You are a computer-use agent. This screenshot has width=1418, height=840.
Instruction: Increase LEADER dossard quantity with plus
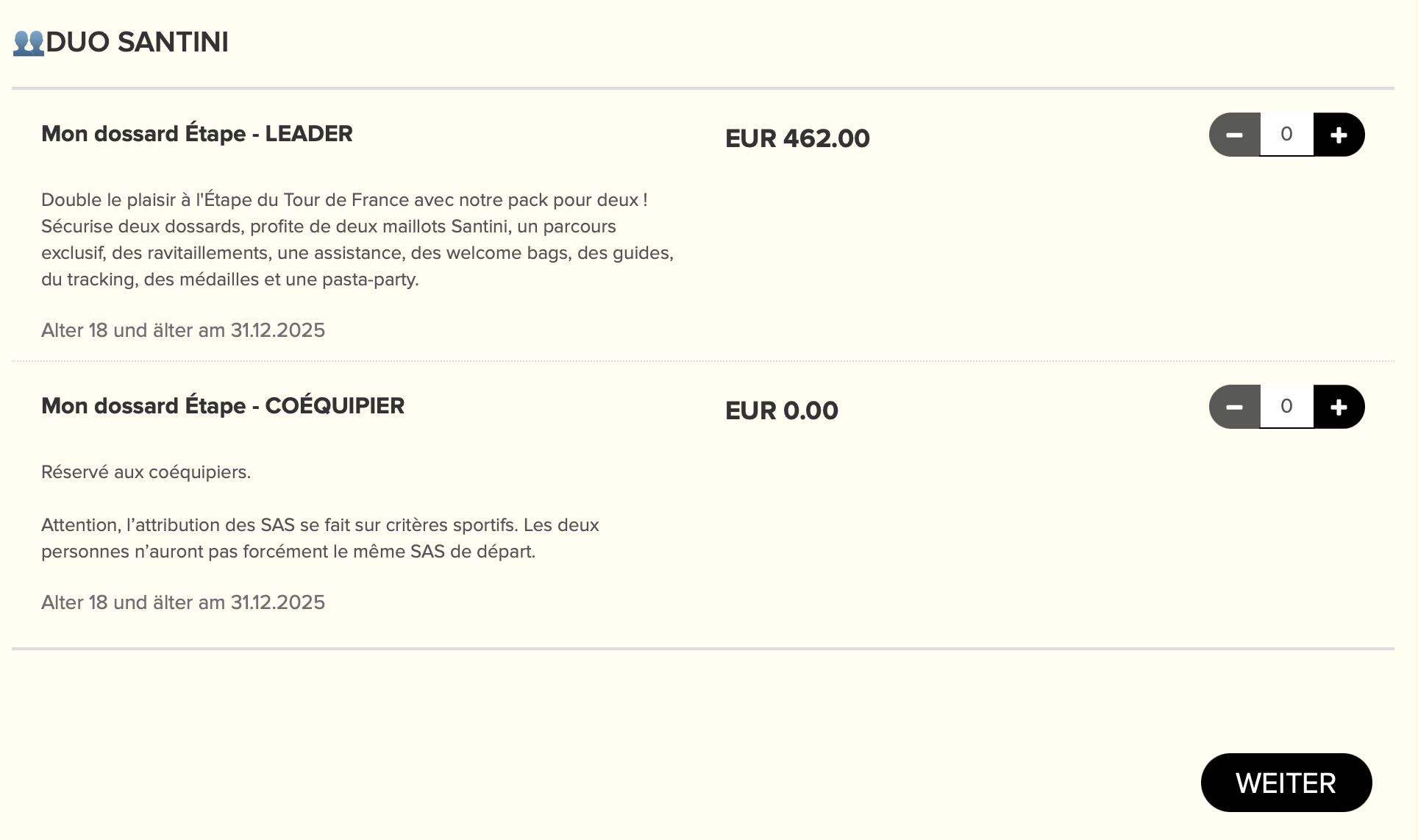pos(1339,135)
